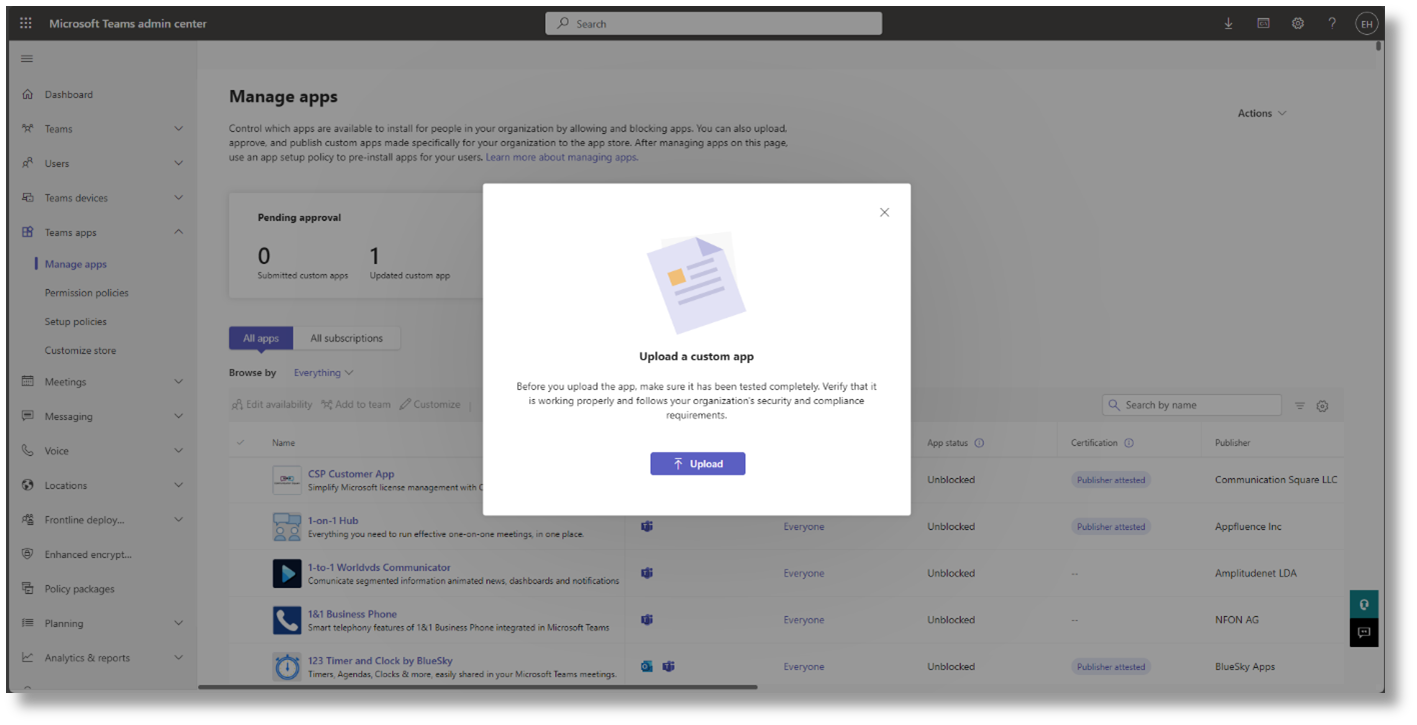Click the download icon in header
The image size is (1417, 725).
click(x=1228, y=24)
